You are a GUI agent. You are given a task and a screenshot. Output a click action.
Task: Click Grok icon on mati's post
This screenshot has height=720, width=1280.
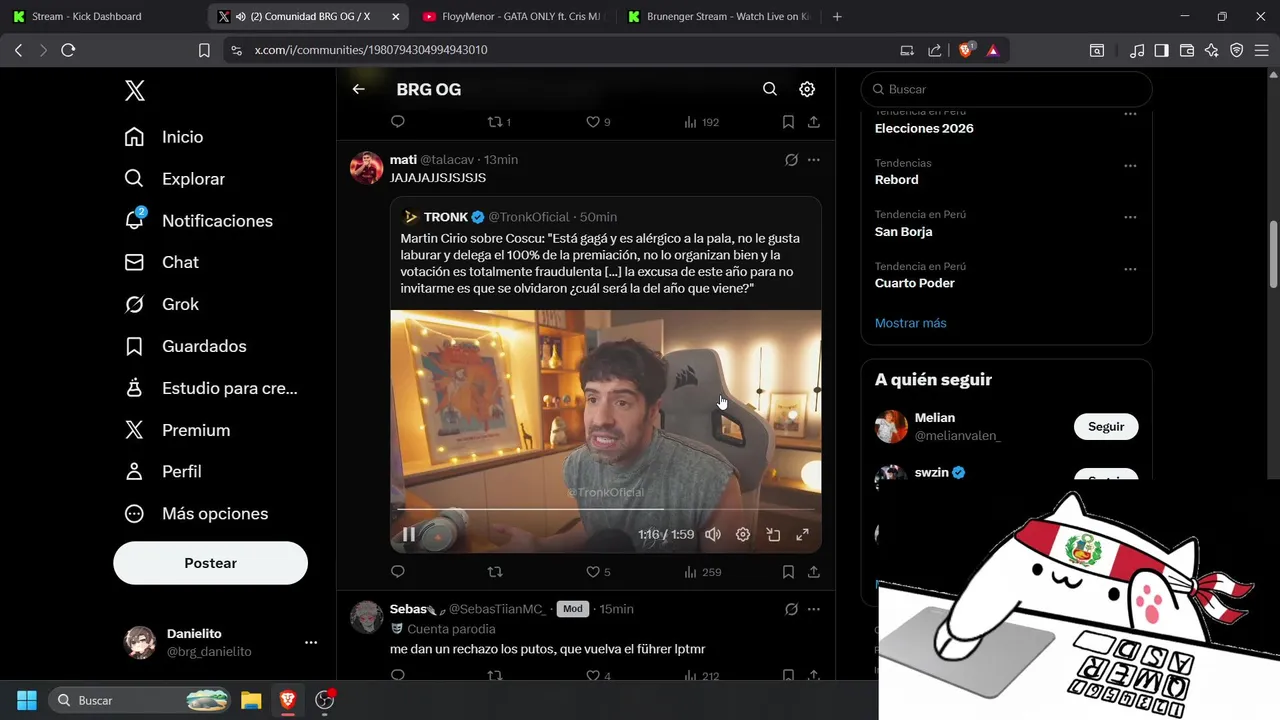click(791, 160)
